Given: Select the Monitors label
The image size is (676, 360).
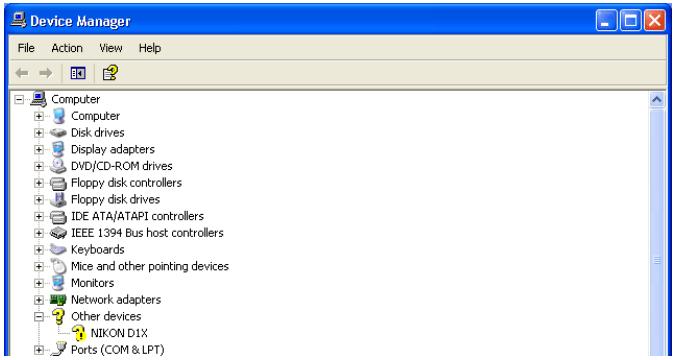Looking at the screenshot, I should pos(92,283).
